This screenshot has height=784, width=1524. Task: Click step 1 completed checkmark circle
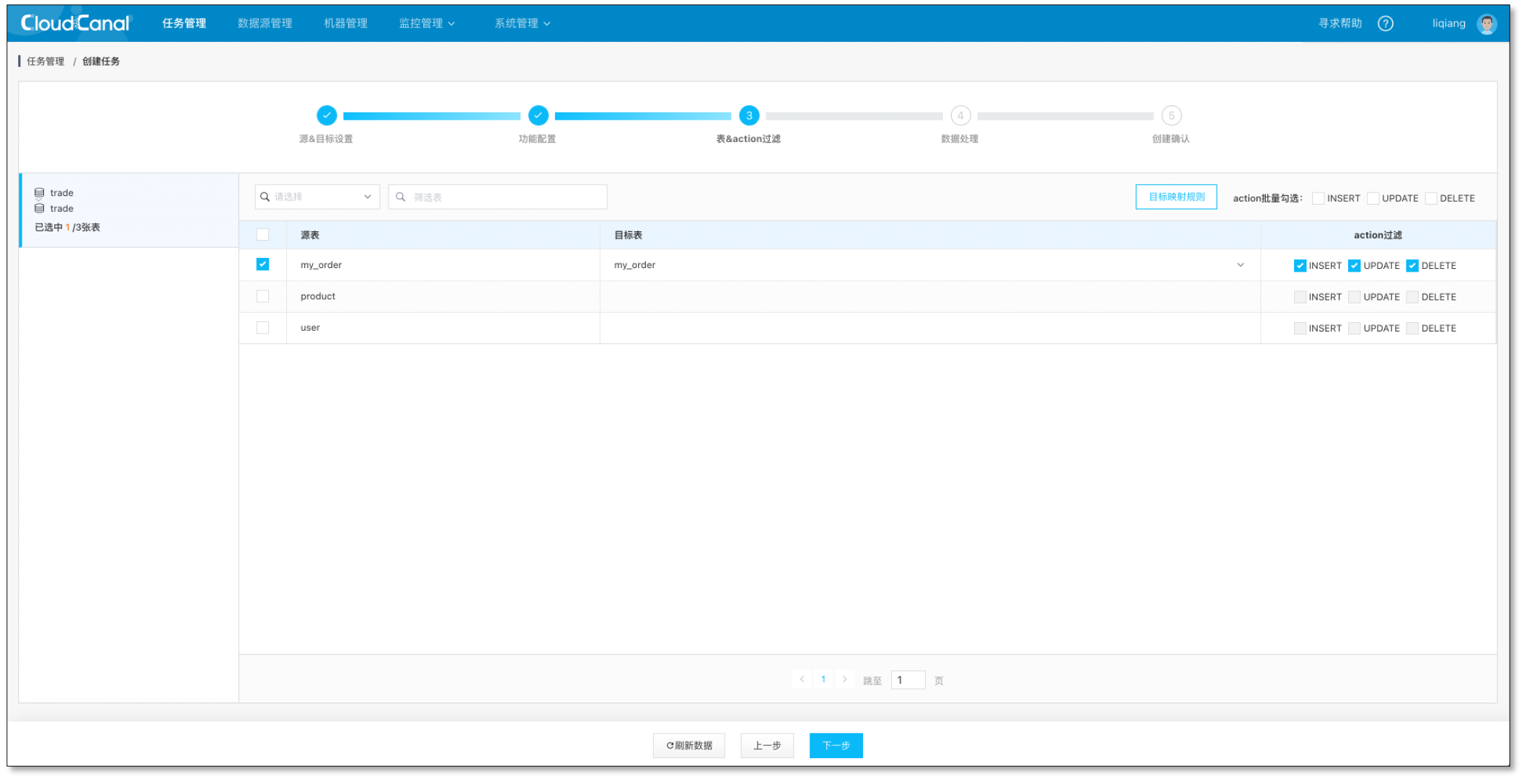[x=327, y=115]
